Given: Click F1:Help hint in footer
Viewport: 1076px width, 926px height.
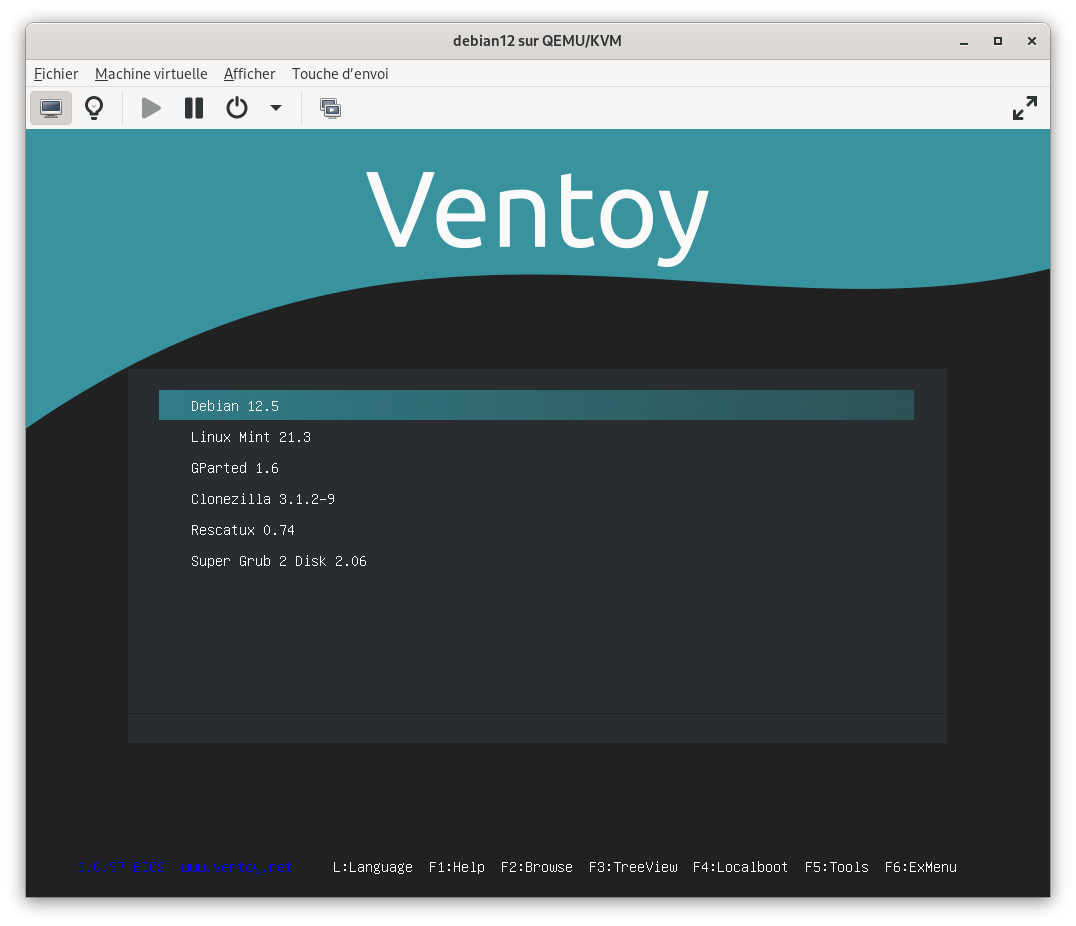Looking at the screenshot, I should 456,867.
